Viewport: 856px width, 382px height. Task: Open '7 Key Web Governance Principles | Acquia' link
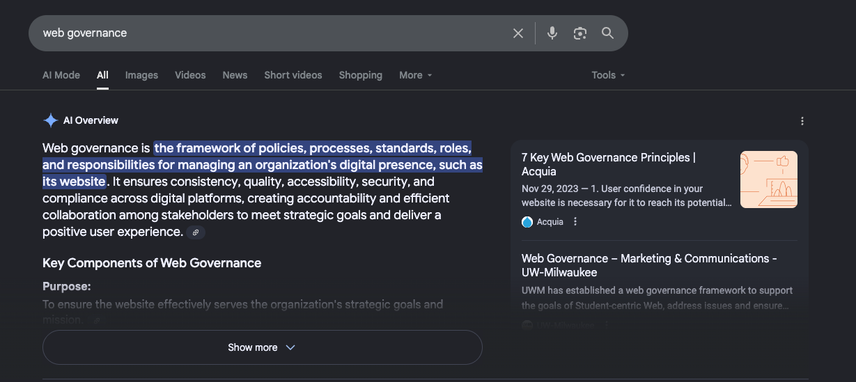click(x=608, y=164)
